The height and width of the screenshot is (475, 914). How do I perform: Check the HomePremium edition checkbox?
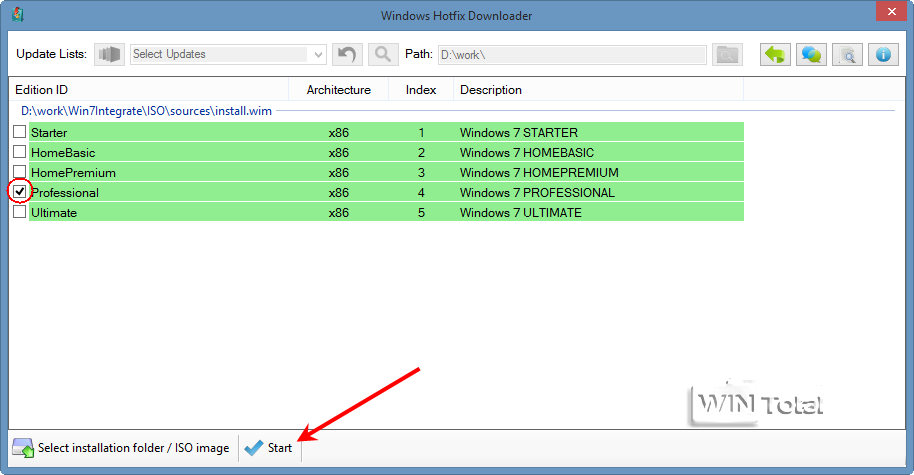tap(20, 172)
